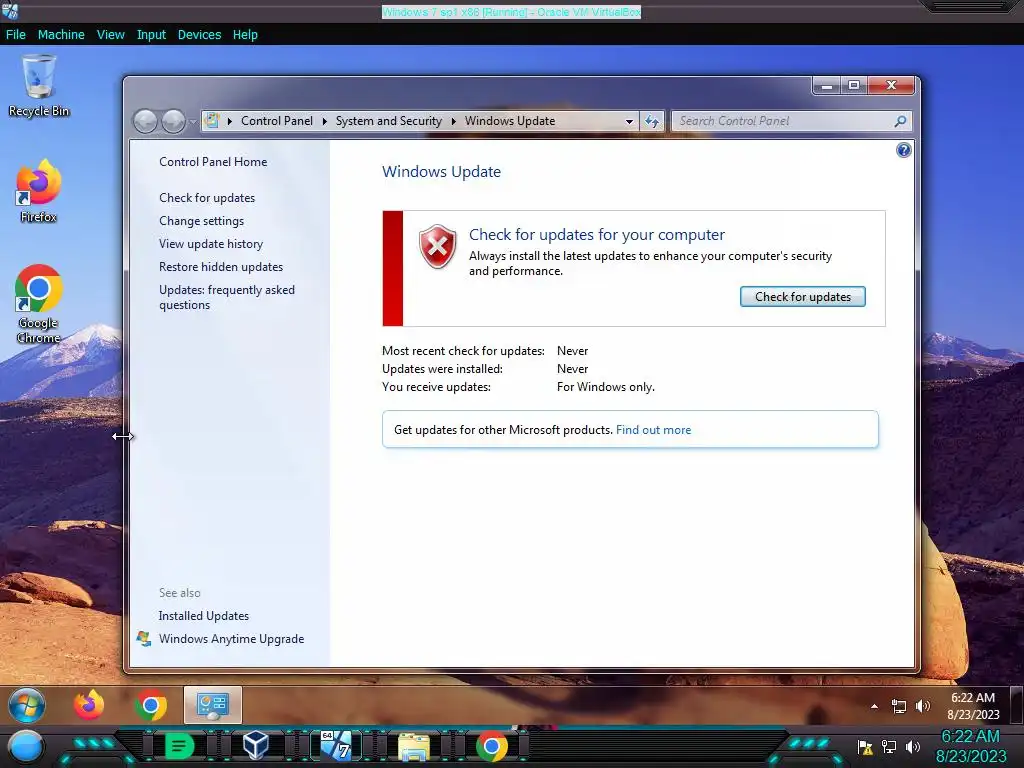Expand the arrow before Control Panel breadcrumb
Screen dimensions: 1024x768
[x=230, y=121]
